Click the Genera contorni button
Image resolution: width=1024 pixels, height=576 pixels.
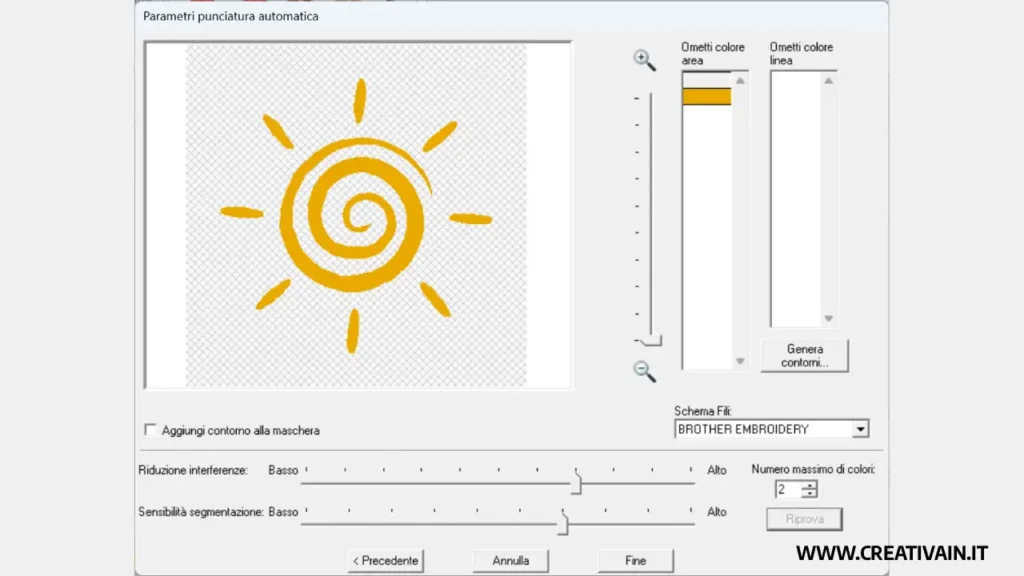pyautogui.click(x=805, y=356)
